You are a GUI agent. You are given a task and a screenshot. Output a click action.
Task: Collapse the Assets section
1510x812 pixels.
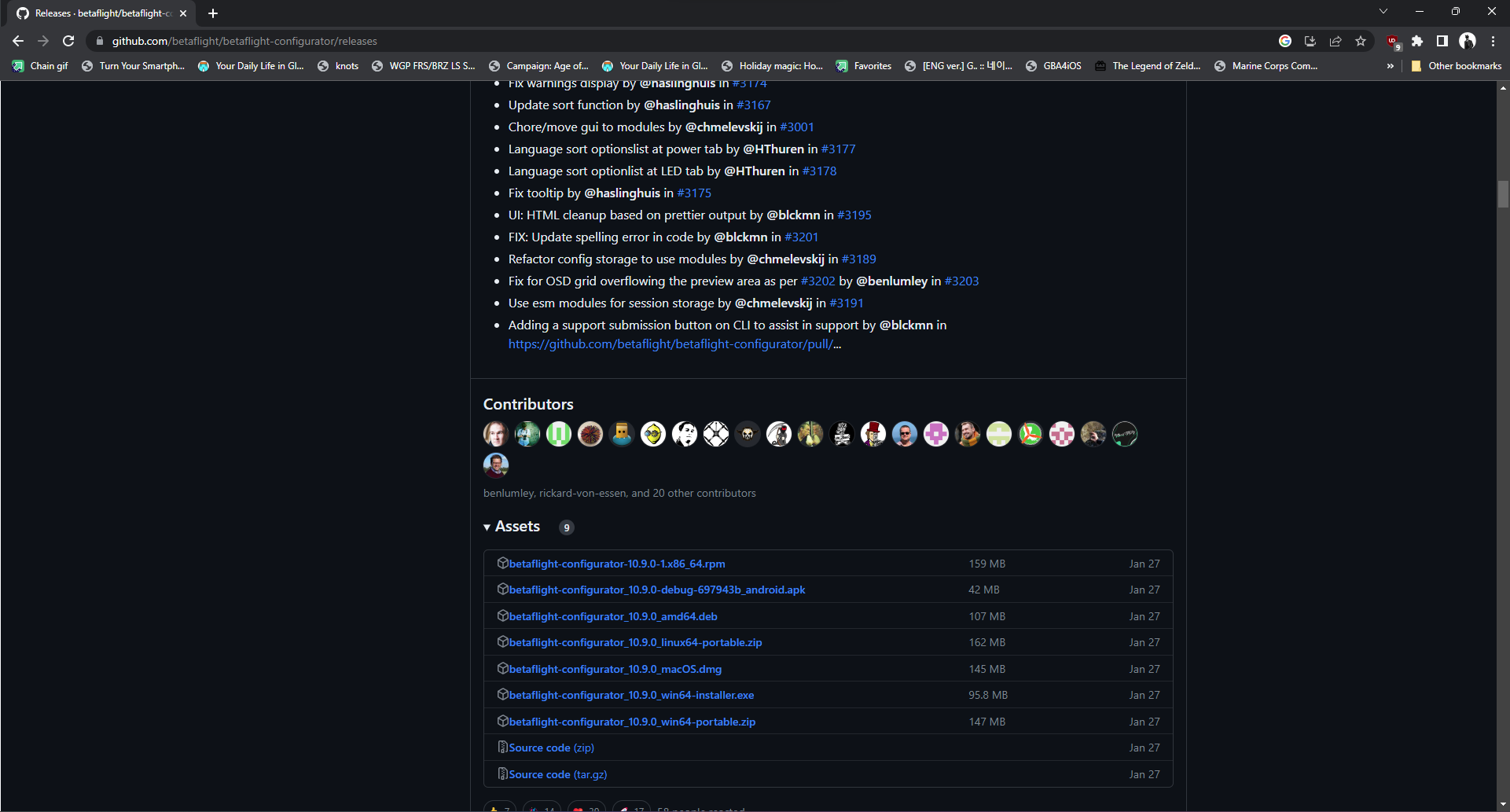coord(512,527)
